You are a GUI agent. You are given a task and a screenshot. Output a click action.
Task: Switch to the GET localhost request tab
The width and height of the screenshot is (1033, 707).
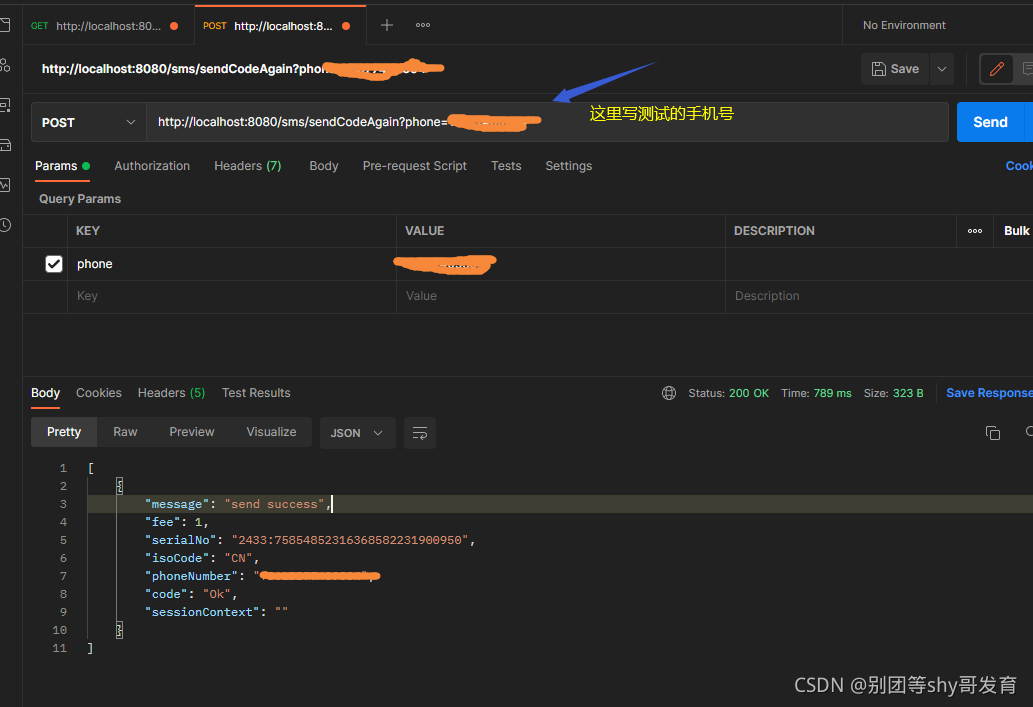tap(108, 26)
